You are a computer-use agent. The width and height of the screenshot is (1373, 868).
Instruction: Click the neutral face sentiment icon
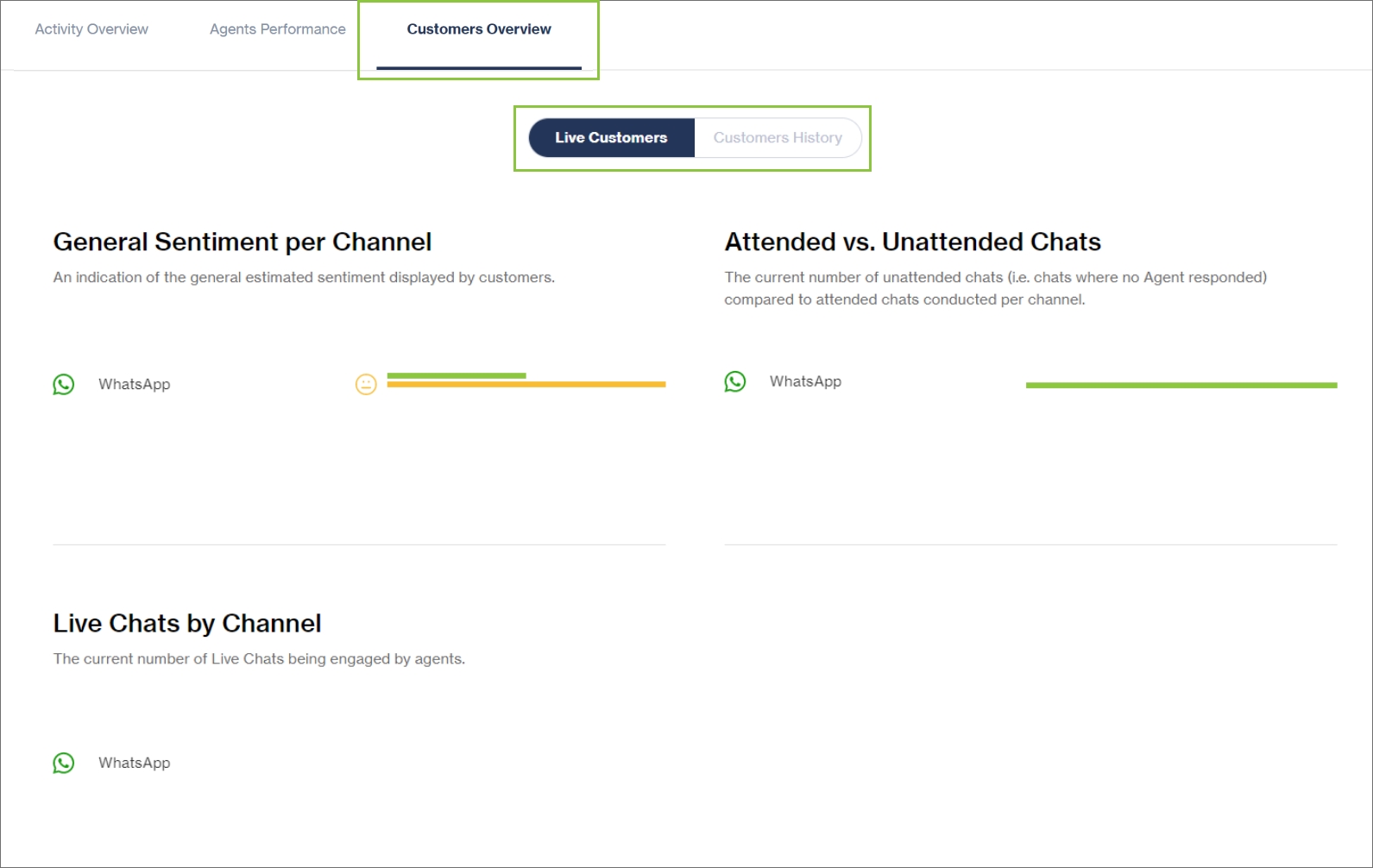(366, 385)
